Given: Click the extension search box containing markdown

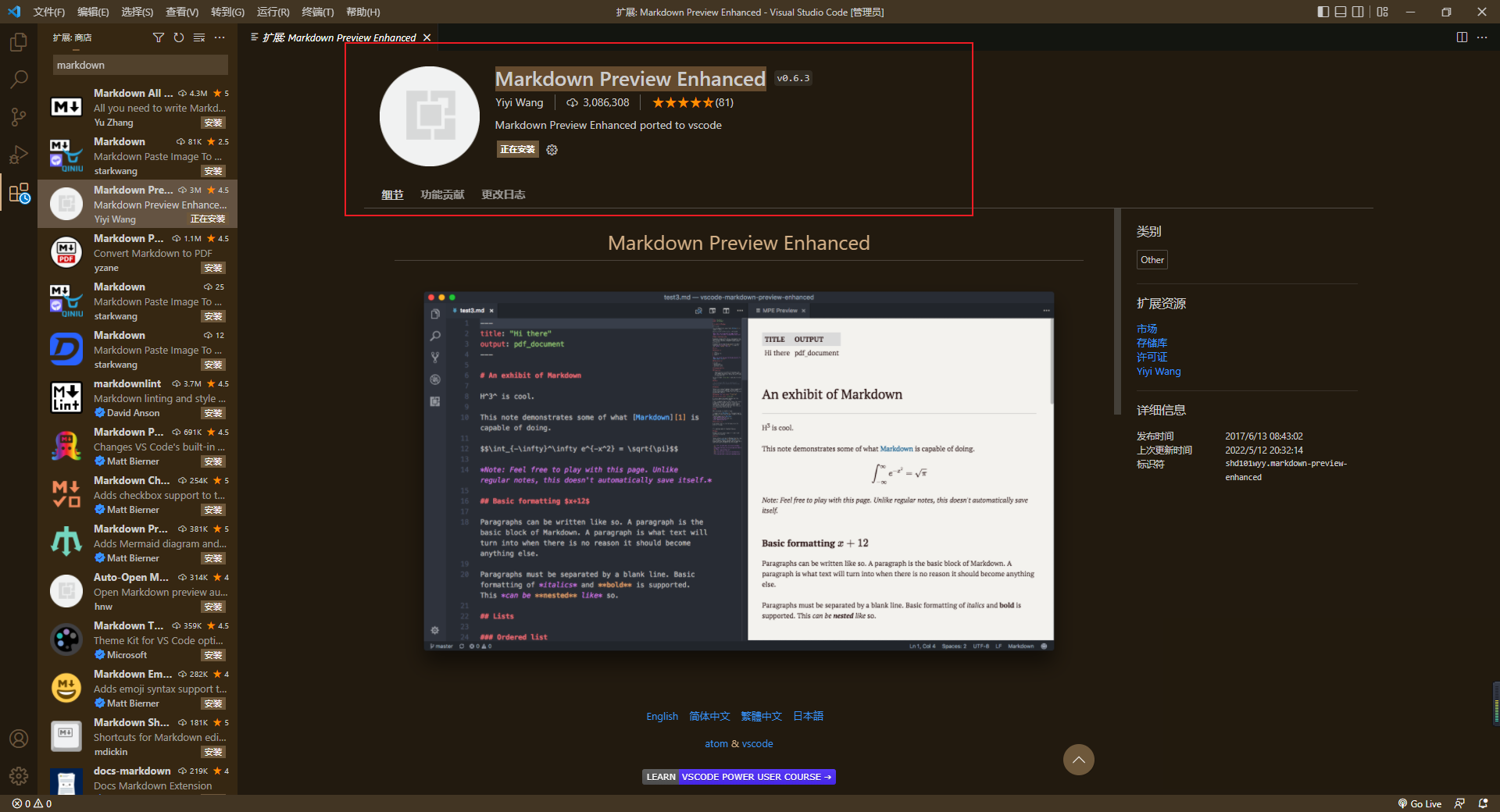Looking at the screenshot, I should pos(141,65).
